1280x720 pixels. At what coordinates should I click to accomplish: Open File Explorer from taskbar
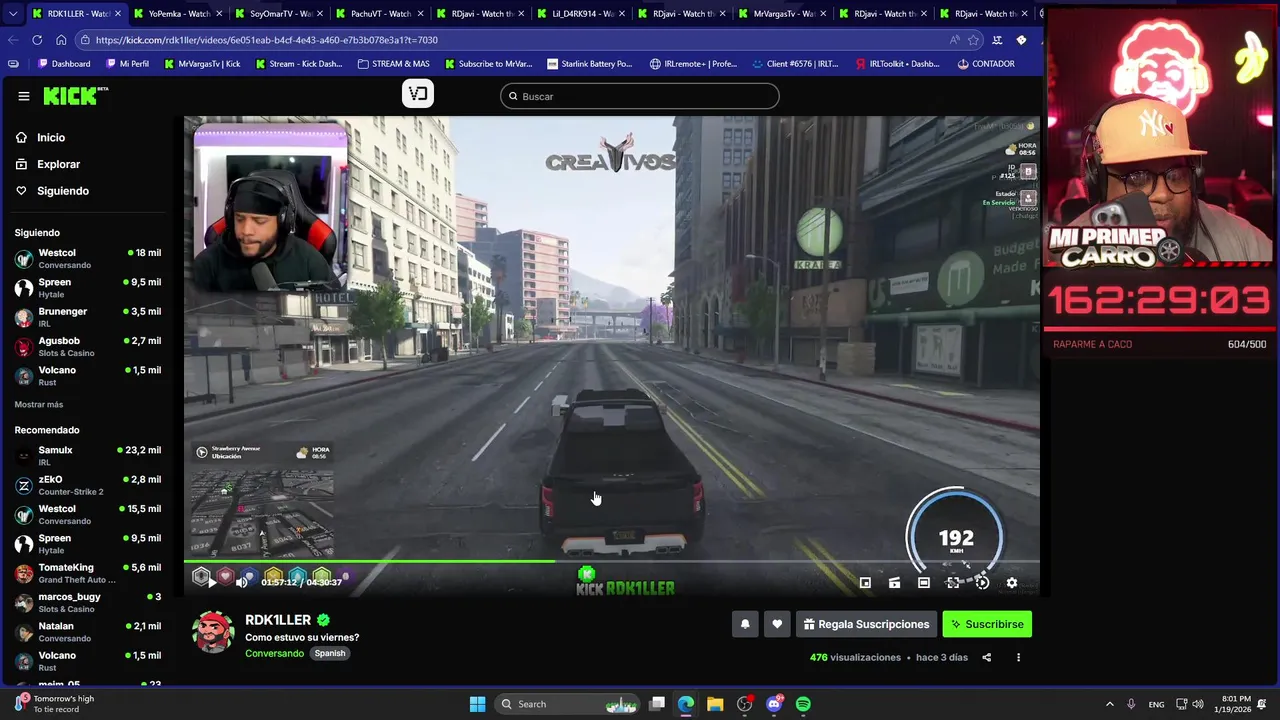[x=715, y=704]
